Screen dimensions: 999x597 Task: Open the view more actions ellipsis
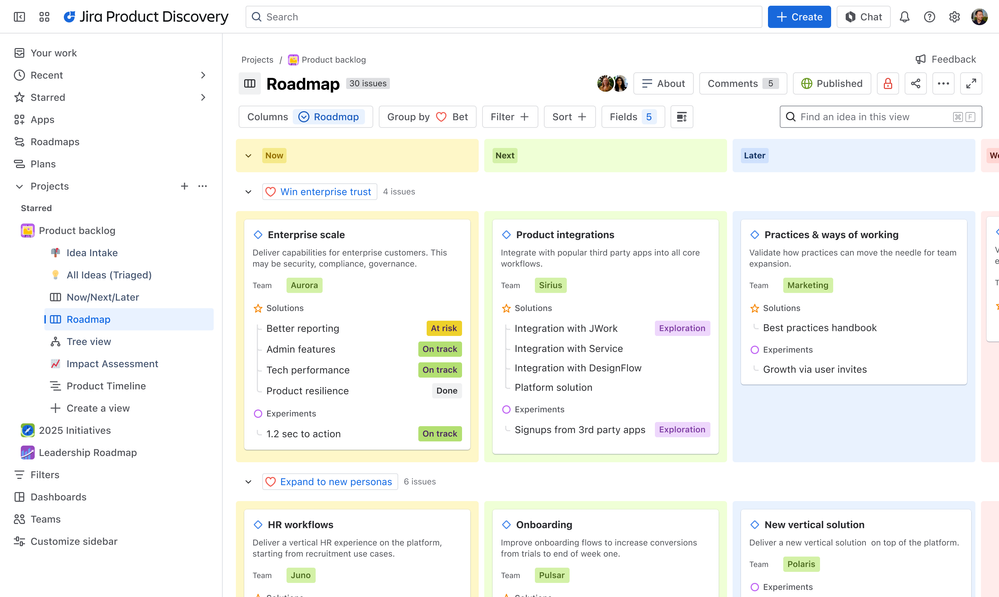click(x=944, y=83)
